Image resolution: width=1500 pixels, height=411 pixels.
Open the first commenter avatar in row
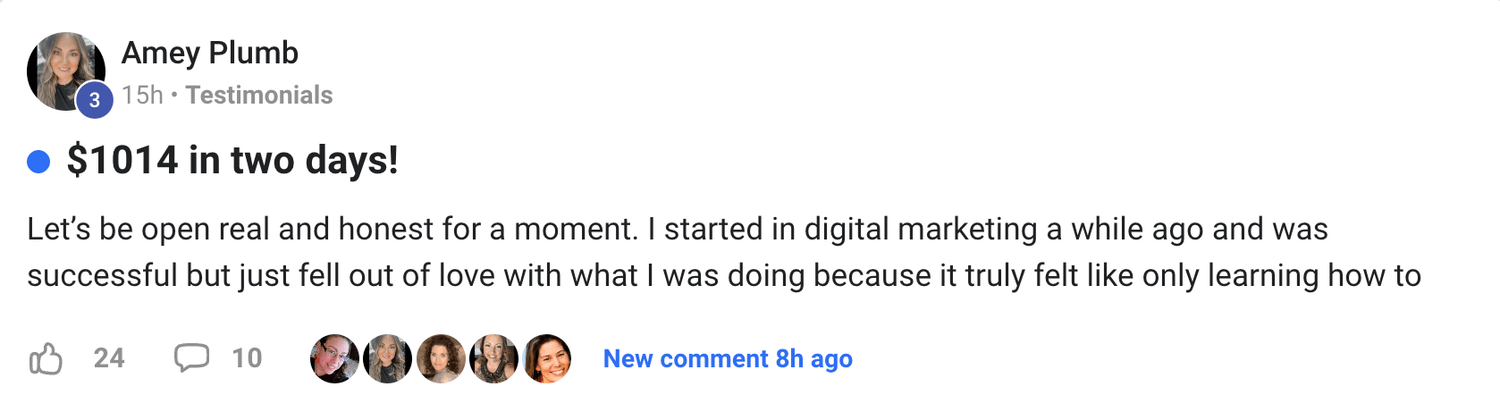[x=334, y=359]
